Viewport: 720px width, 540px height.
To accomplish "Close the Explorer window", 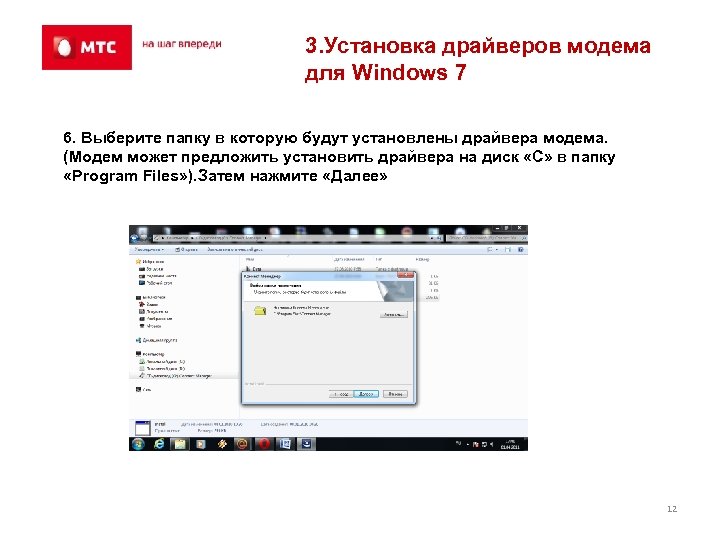I will (519, 228).
